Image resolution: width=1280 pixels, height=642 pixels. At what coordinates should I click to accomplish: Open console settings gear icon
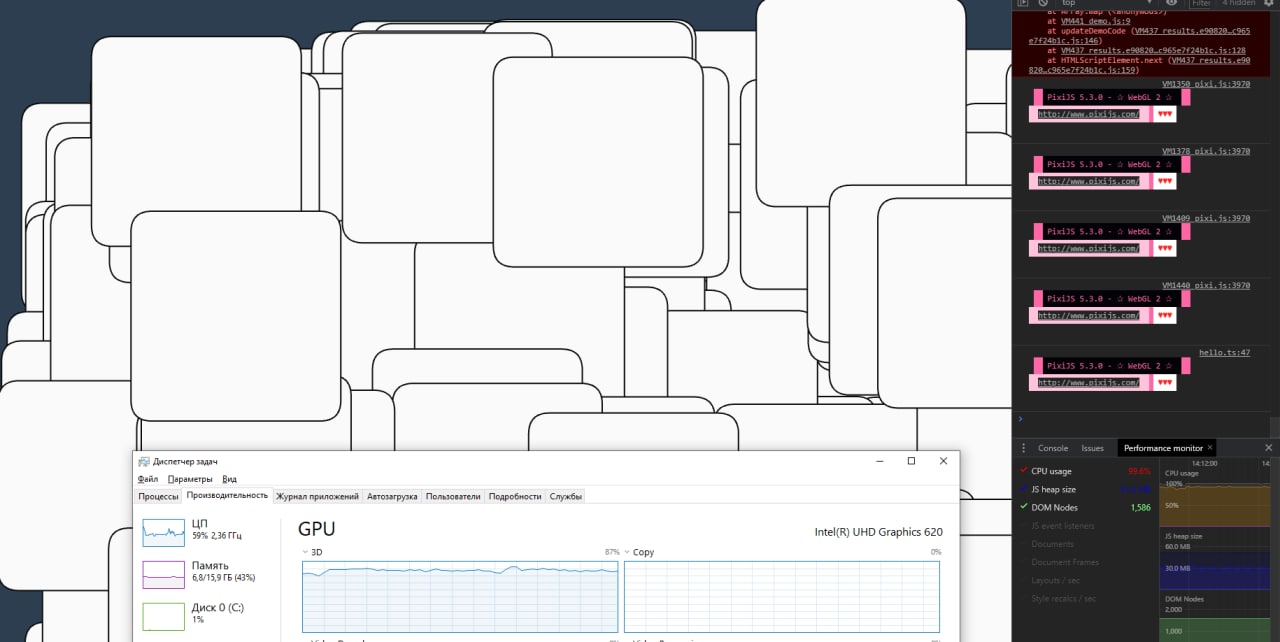(x=1270, y=3)
